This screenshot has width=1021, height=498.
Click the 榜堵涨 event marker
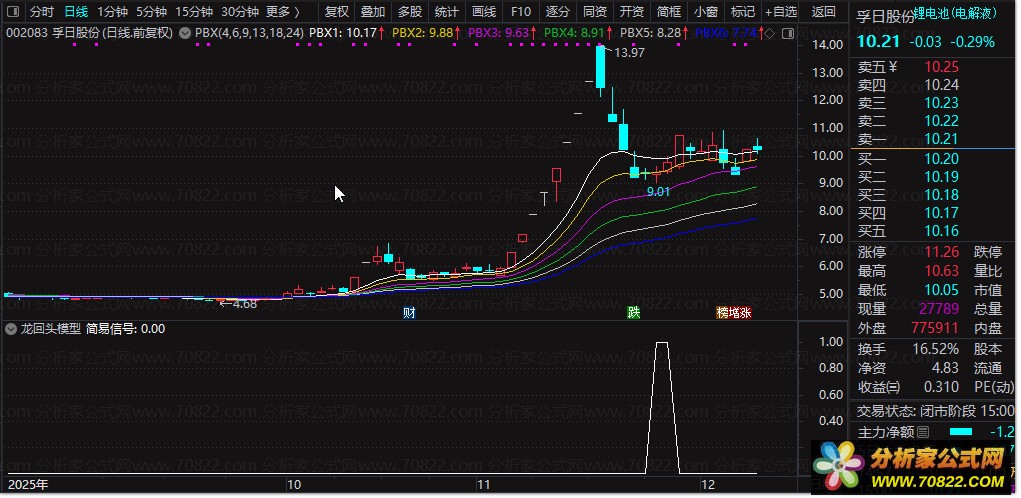[734, 313]
